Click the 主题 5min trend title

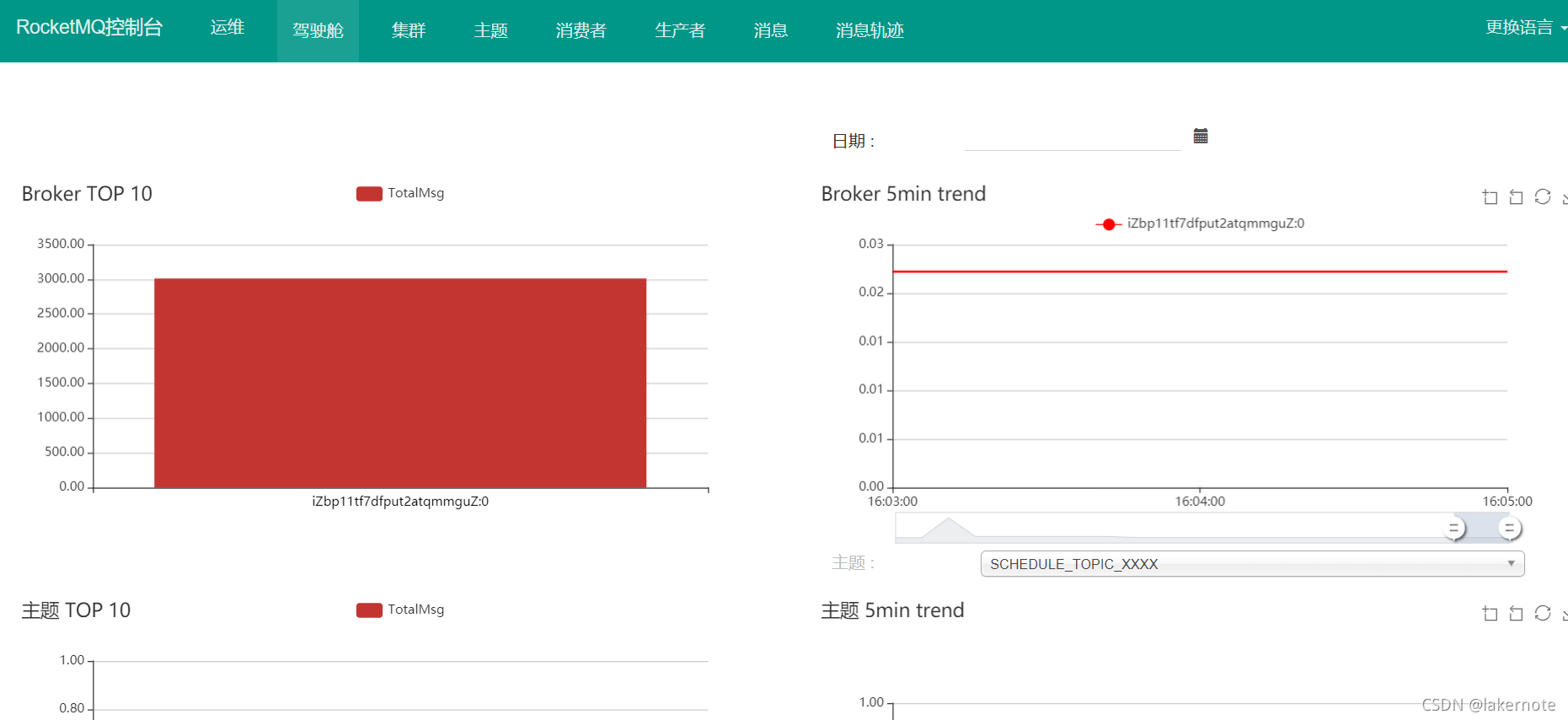(x=892, y=610)
